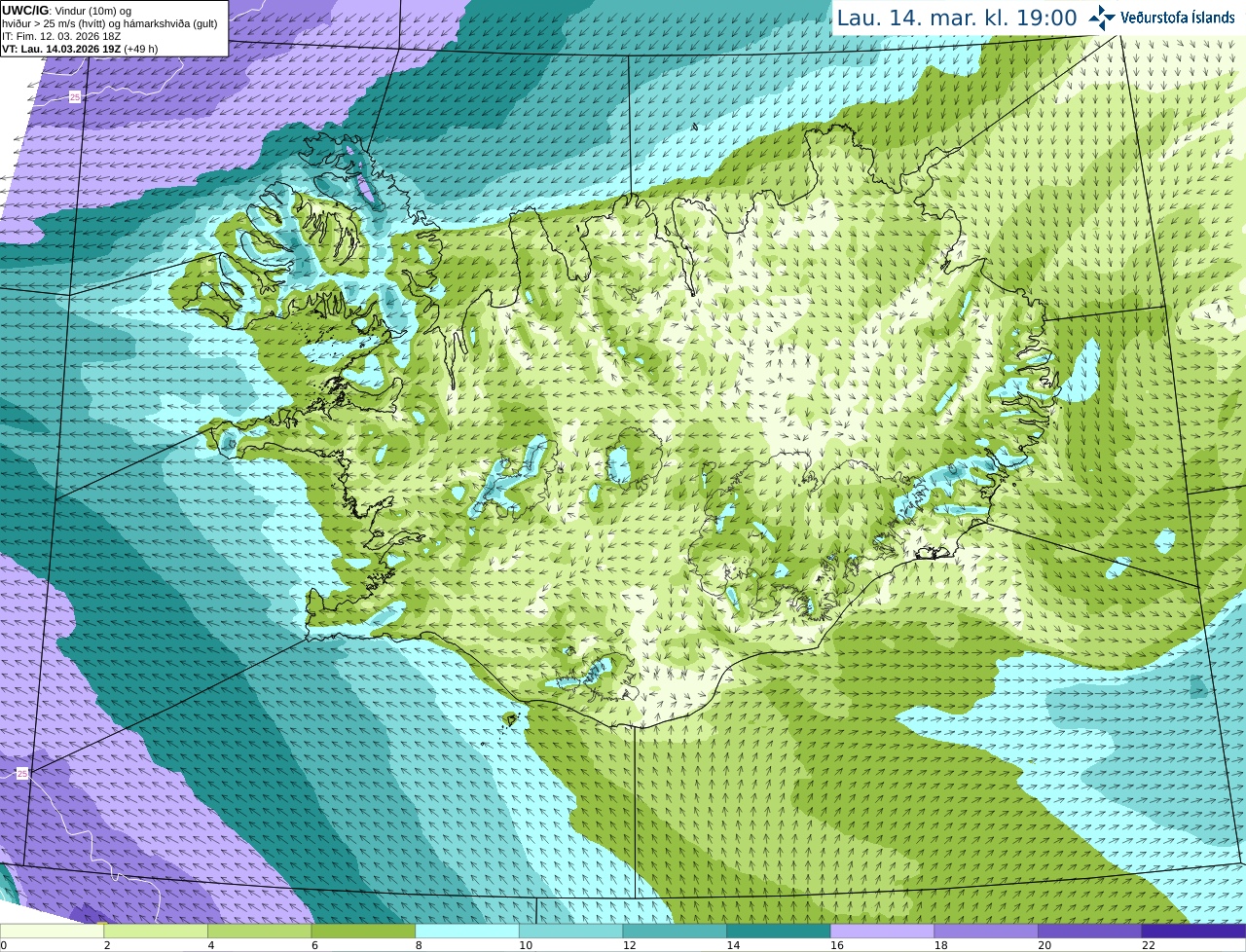Click the hviður > 25 m/s legend line
Image resolution: width=1246 pixels, height=952 pixels.
click(110, 23)
